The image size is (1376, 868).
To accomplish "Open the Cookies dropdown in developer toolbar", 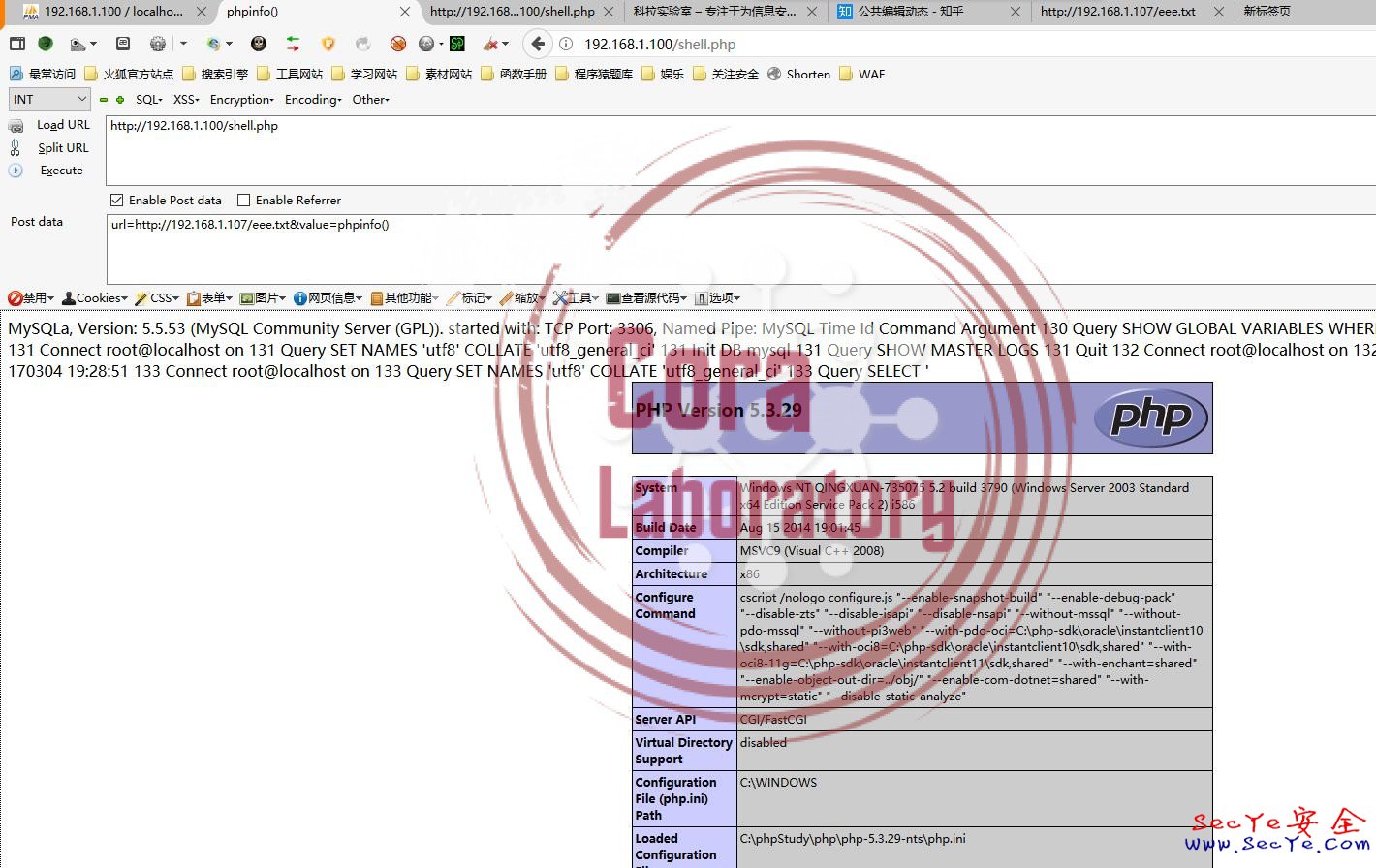I will tap(95, 298).
